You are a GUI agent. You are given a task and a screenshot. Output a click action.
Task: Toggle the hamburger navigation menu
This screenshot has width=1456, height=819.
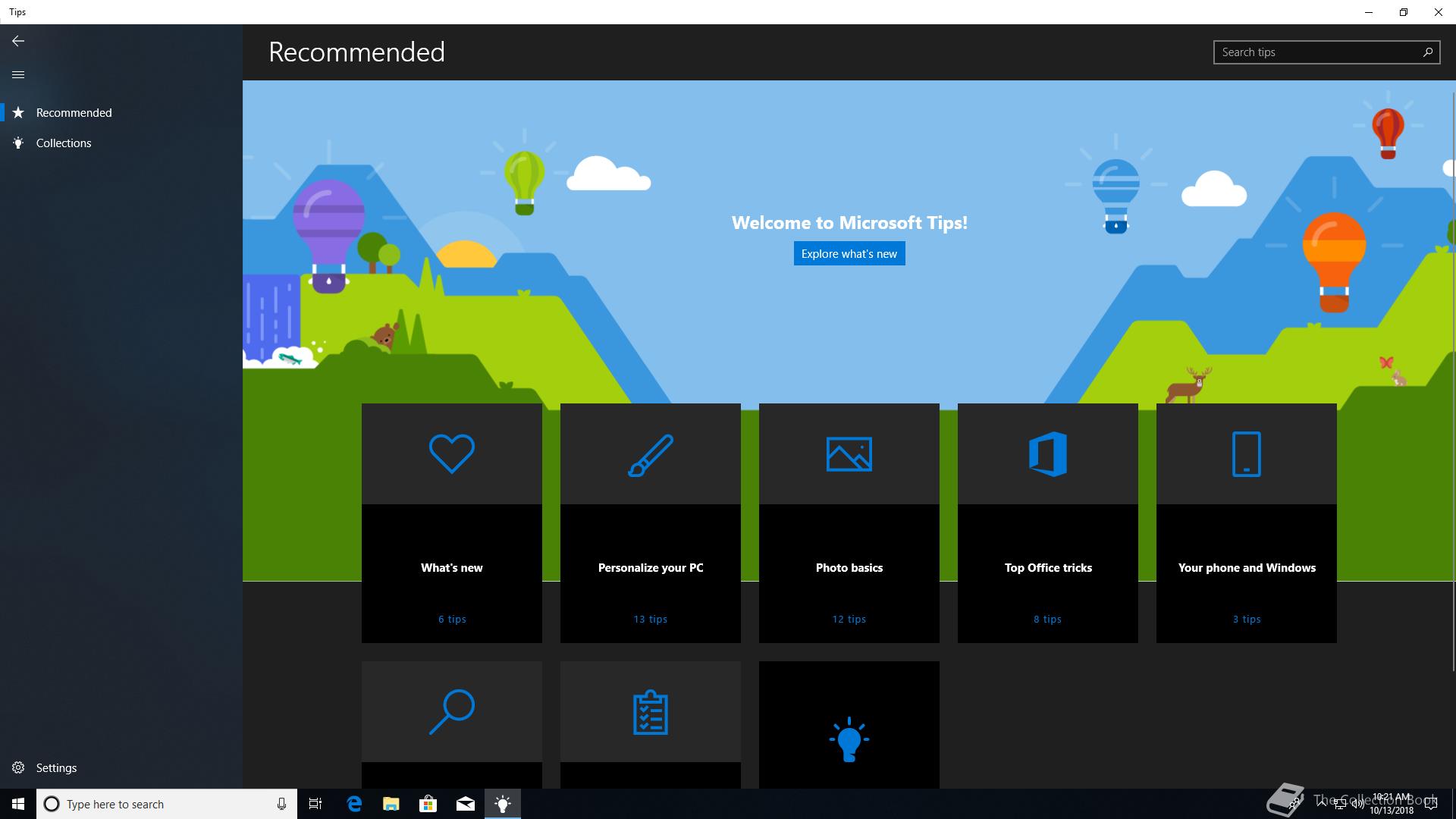18,74
